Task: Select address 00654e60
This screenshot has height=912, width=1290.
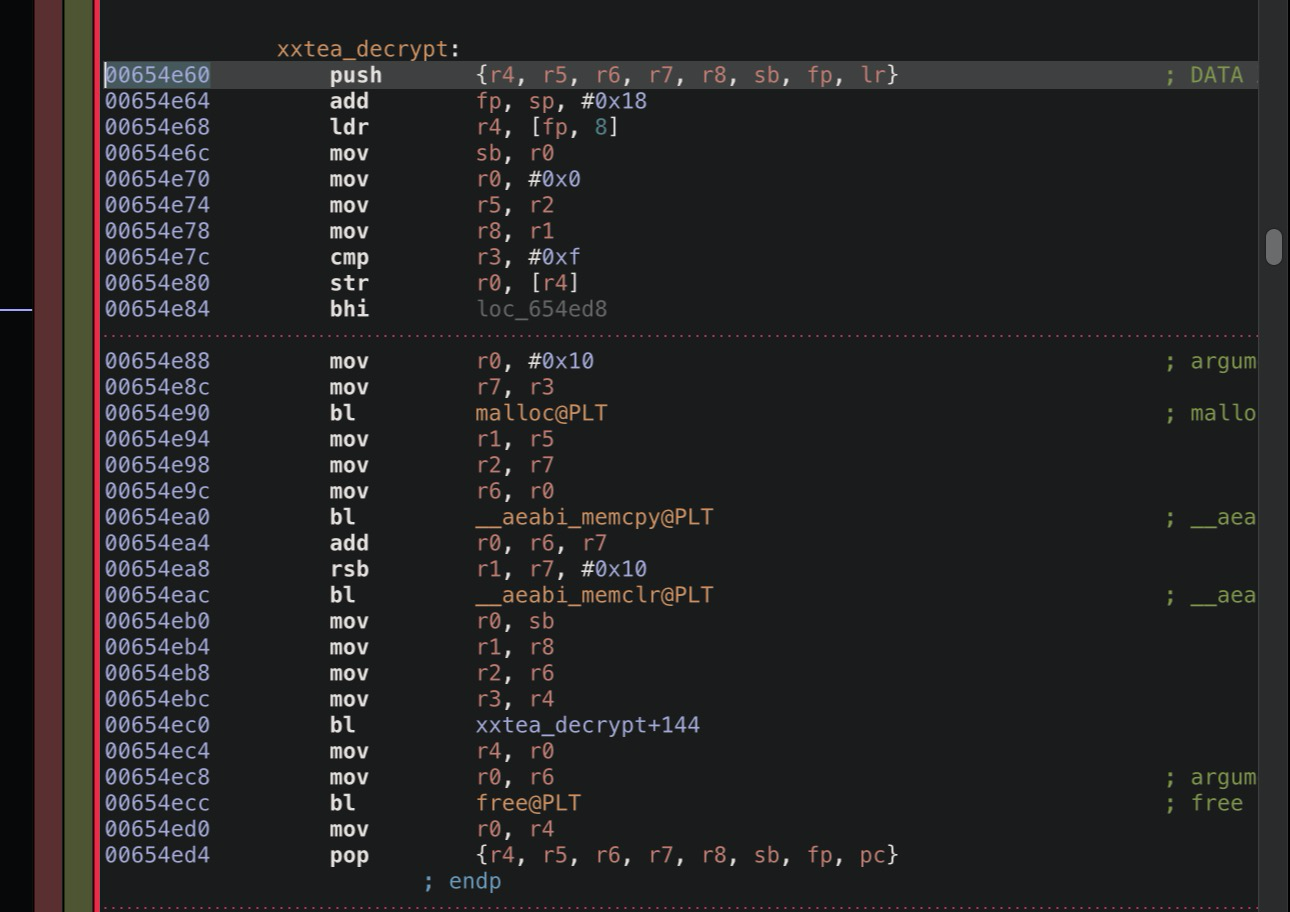Action: [x=158, y=75]
